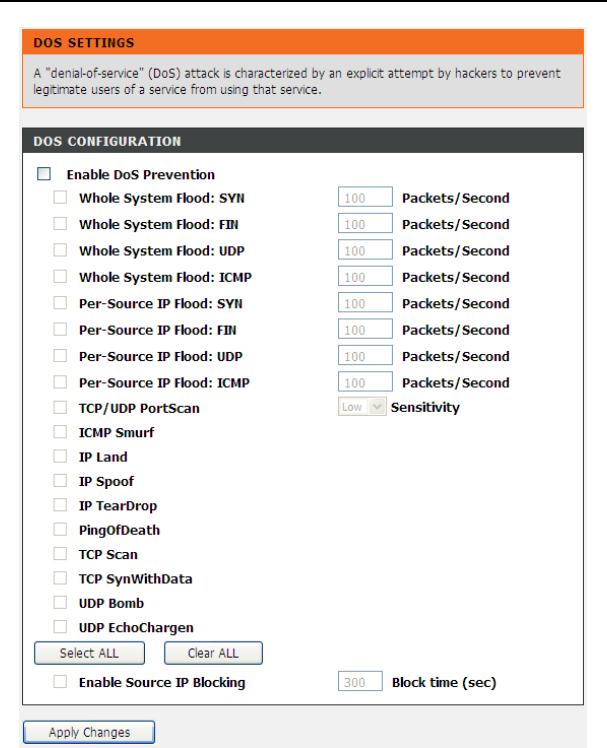Check Whole System Flood: FIN

click(x=60, y=224)
